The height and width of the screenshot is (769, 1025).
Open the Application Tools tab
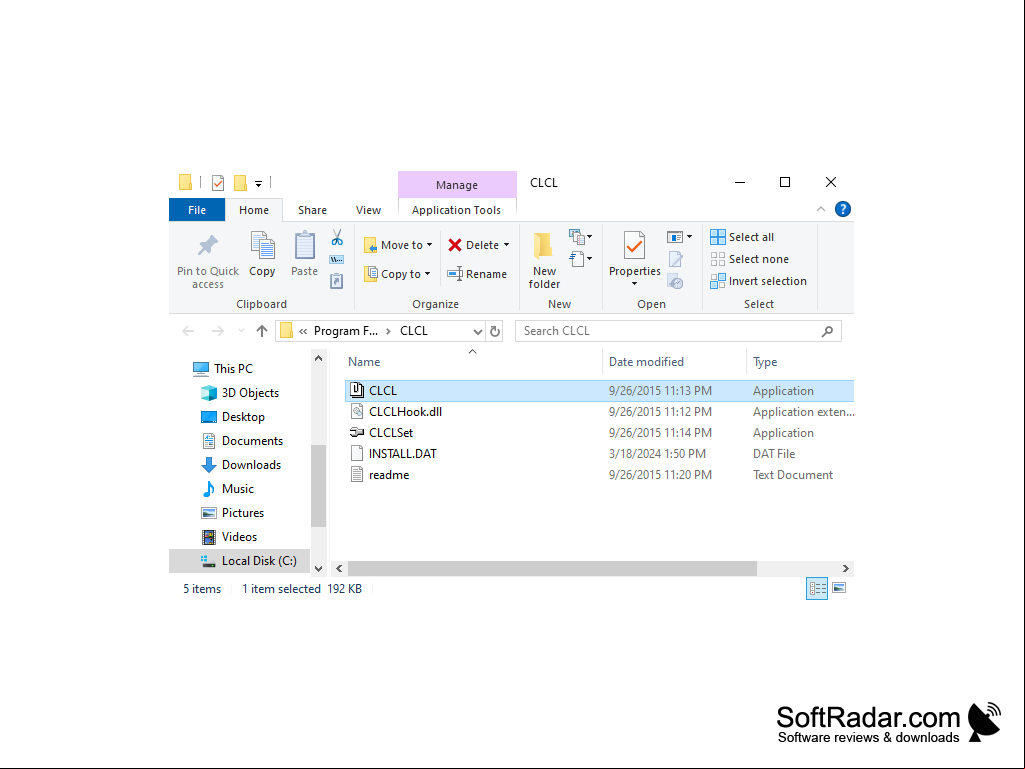456,210
